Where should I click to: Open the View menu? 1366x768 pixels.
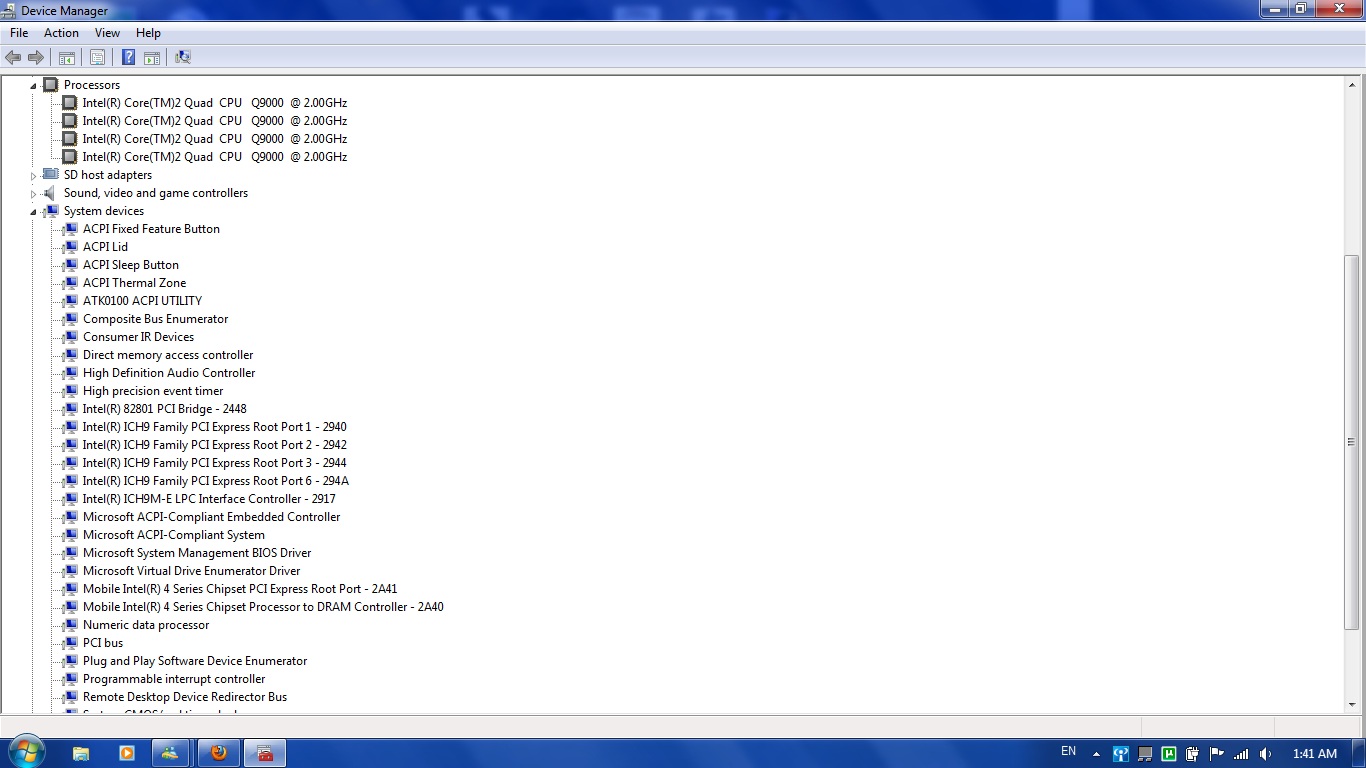pyautogui.click(x=107, y=33)
